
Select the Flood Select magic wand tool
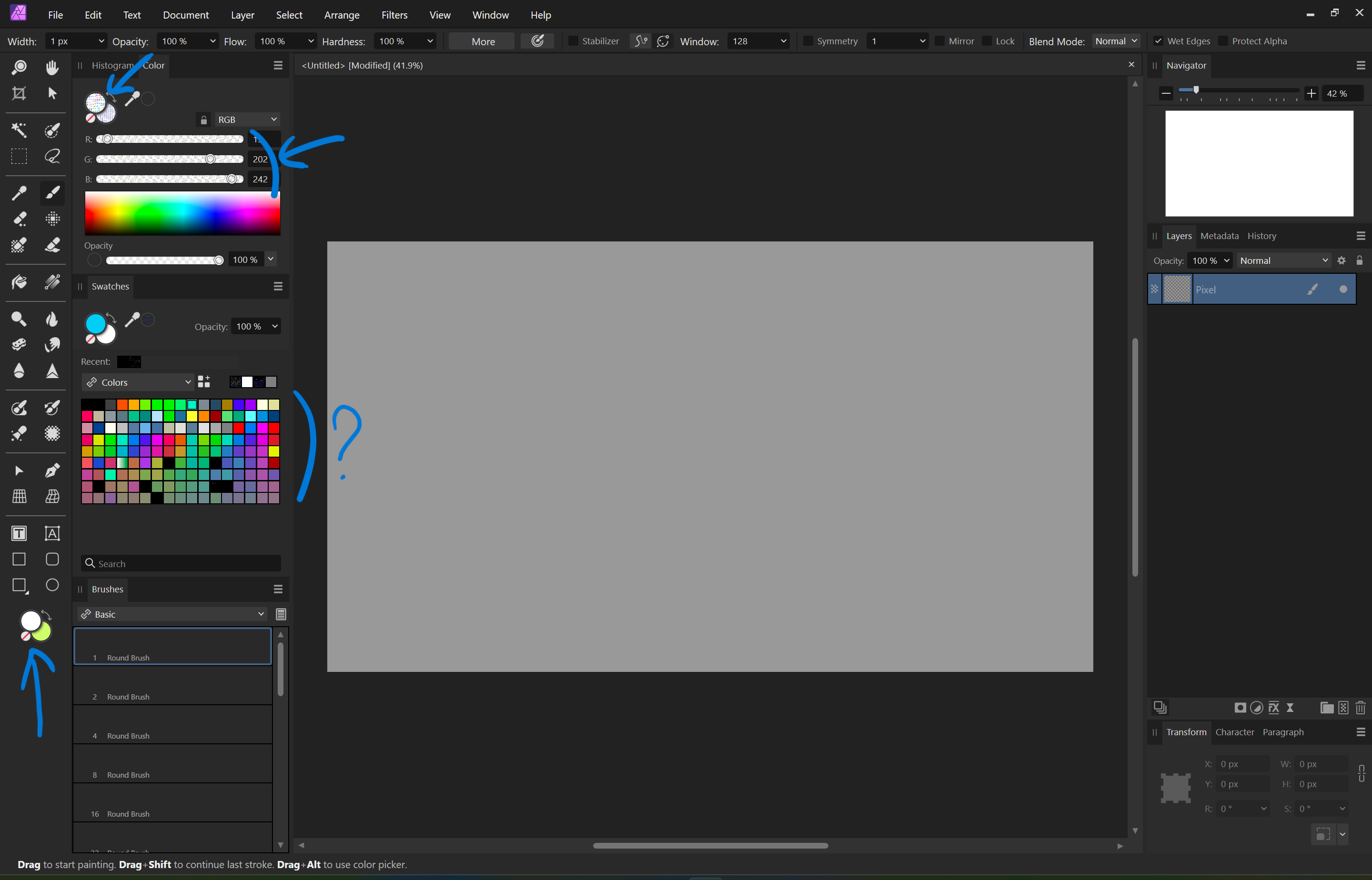pos(19,130)
